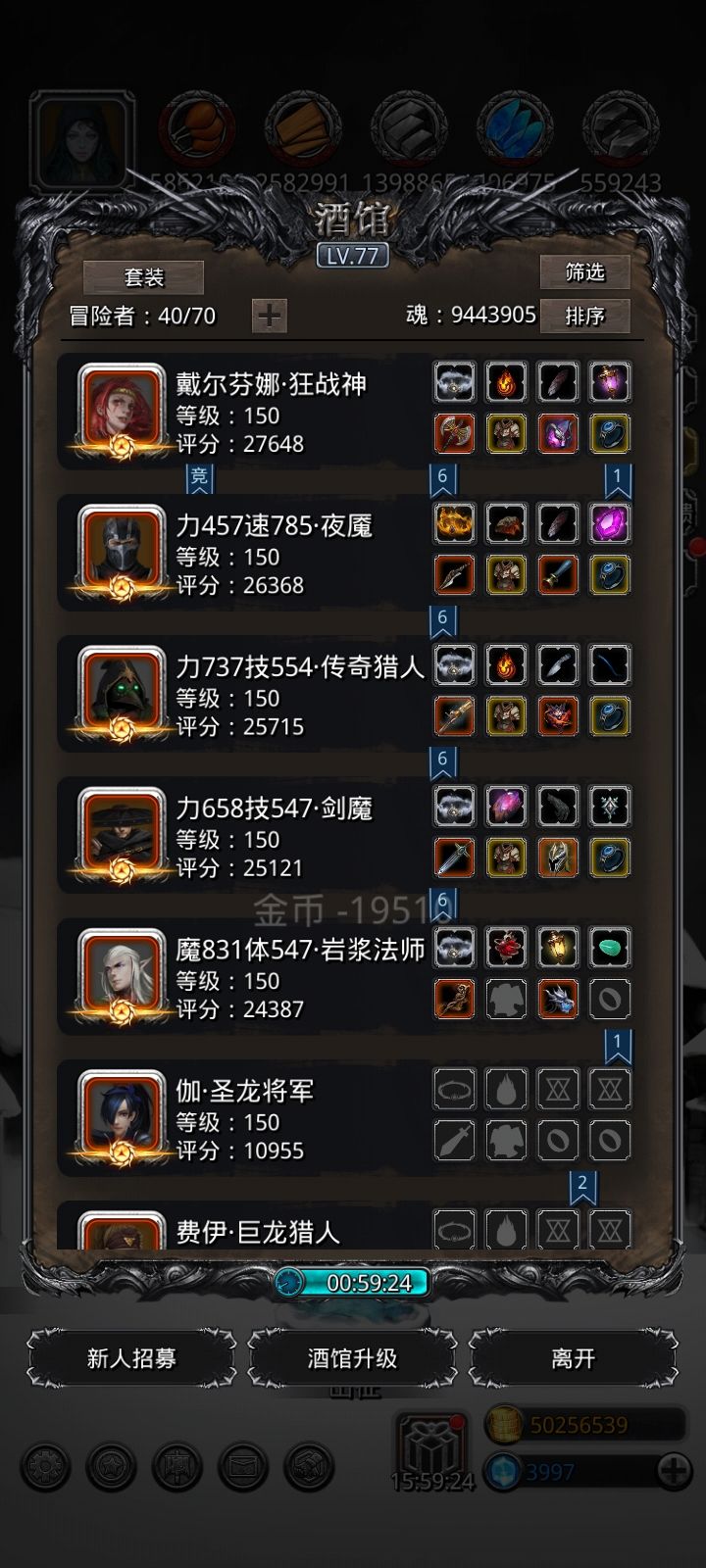
Task: Open the 筛选 filter options
Action: [x=584, y=271]
